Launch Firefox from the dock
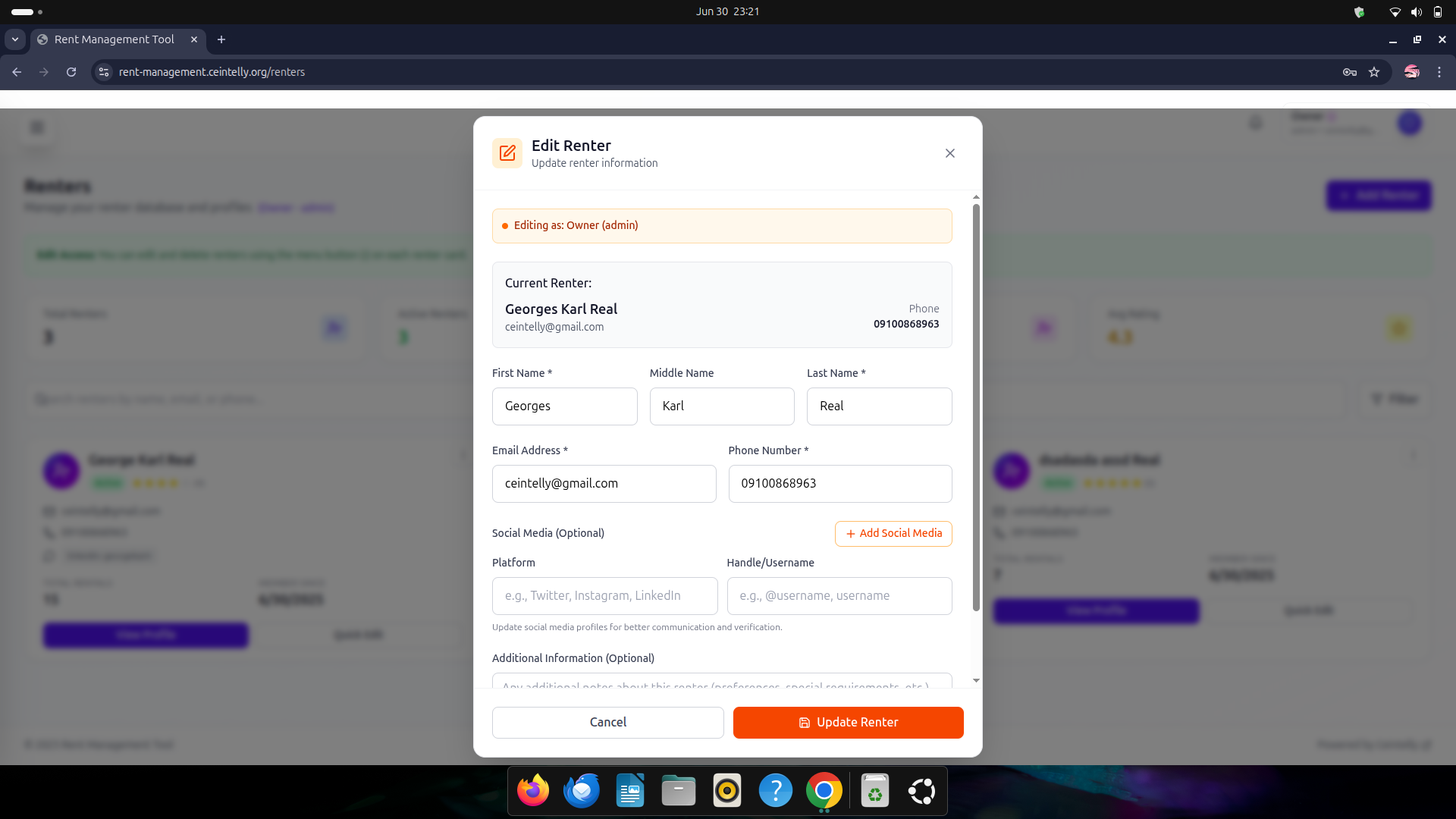This screenshot has width=1456, height=819. click(533, 791)
